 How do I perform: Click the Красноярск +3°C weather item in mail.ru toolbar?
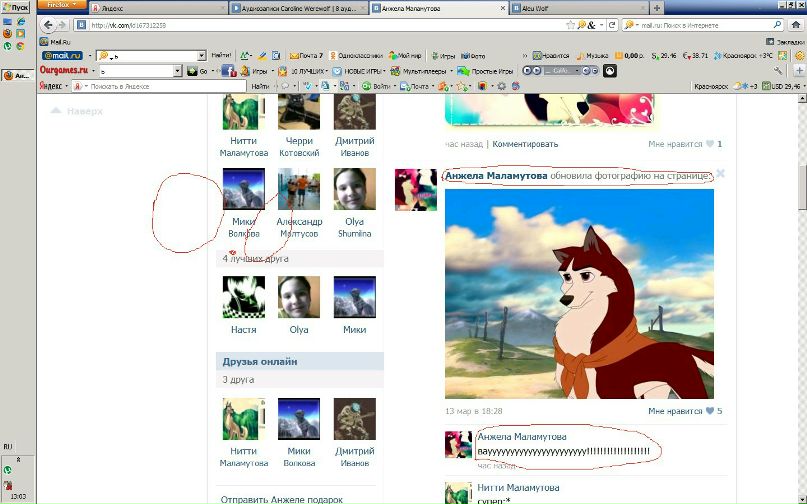[743, 56]
